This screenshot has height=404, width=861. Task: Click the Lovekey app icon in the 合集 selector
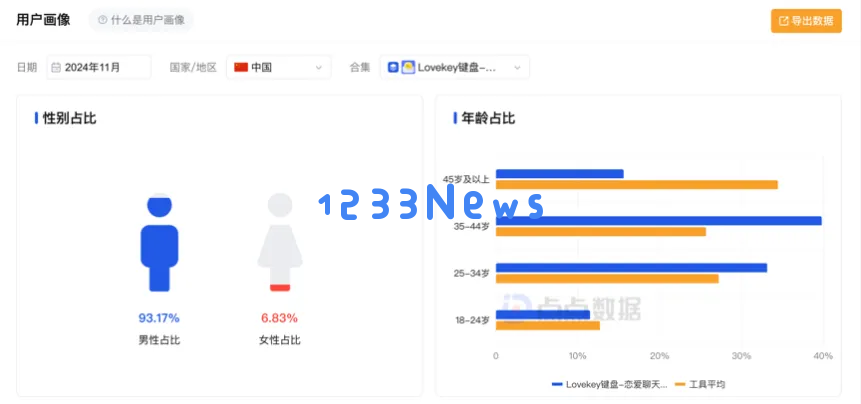click(408, 68)
